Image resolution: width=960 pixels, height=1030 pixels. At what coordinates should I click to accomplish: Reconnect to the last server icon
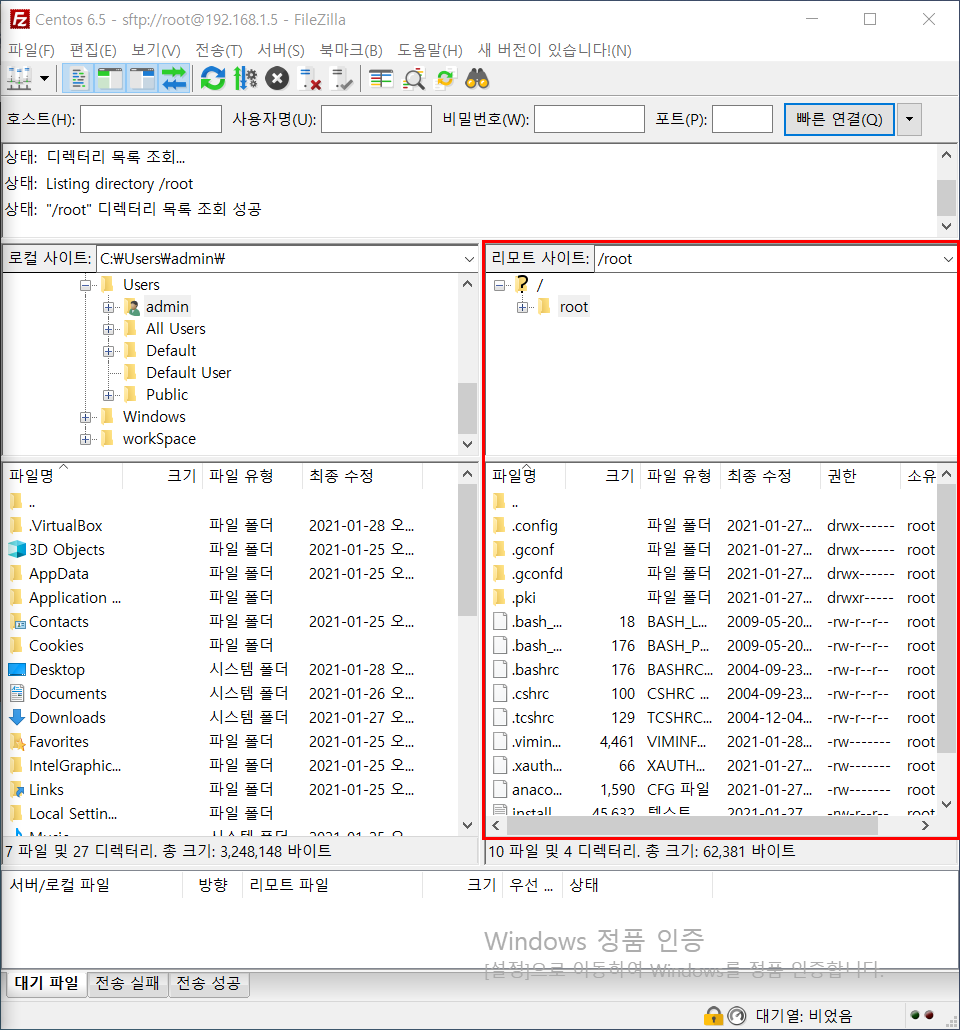[342, 79]
